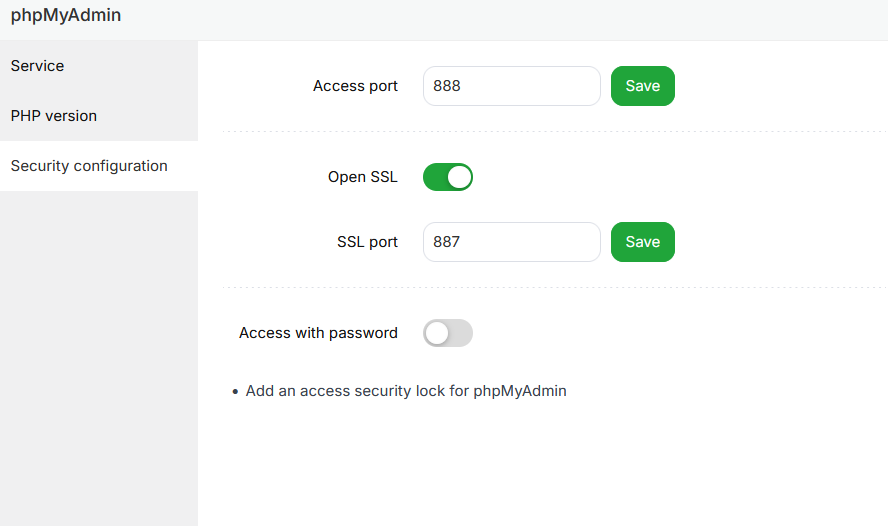Enable the Access with password switch
This screenshot has height=526, width=888.
click(447, 333)
